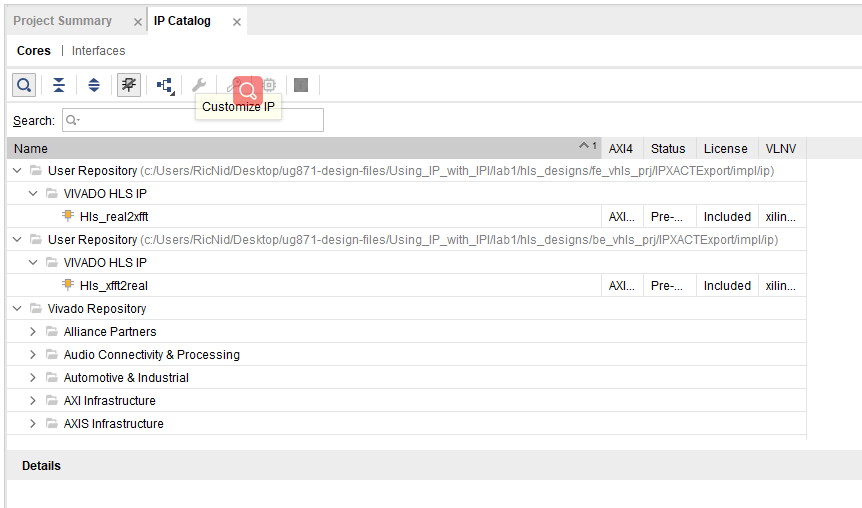Screen dimensions: 862x508
Task: Click Included license cell for Hls_real2xfft
Action: (x=727, y=217)
